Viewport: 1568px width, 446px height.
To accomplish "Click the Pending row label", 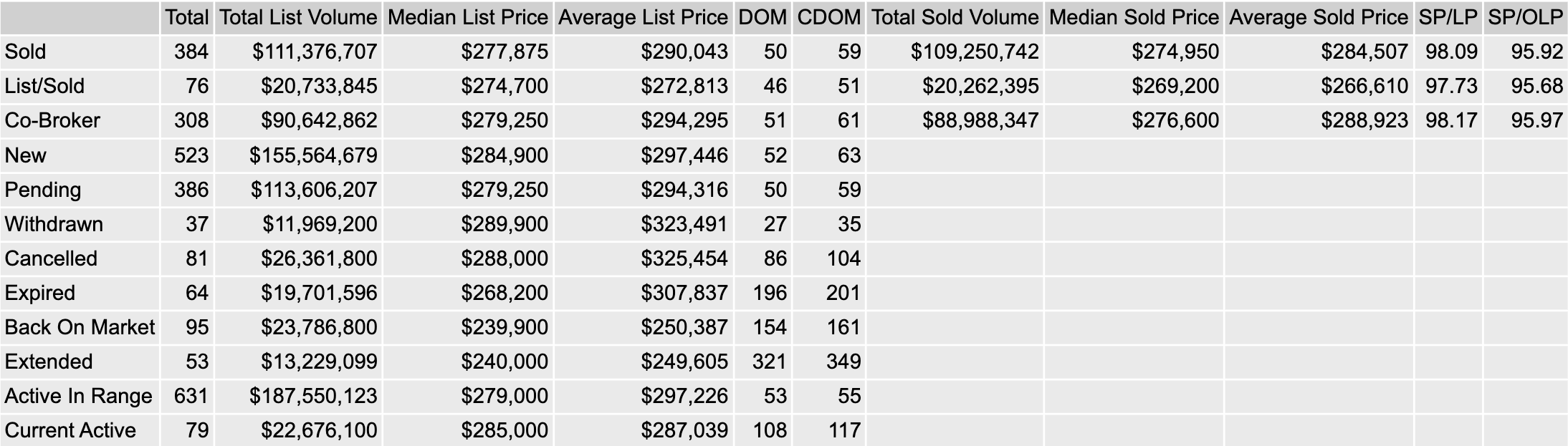I will [43, 190].
